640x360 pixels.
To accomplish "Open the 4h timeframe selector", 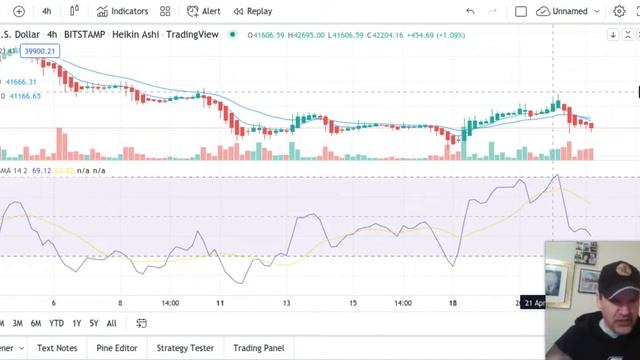I will [x=47, y=11].
